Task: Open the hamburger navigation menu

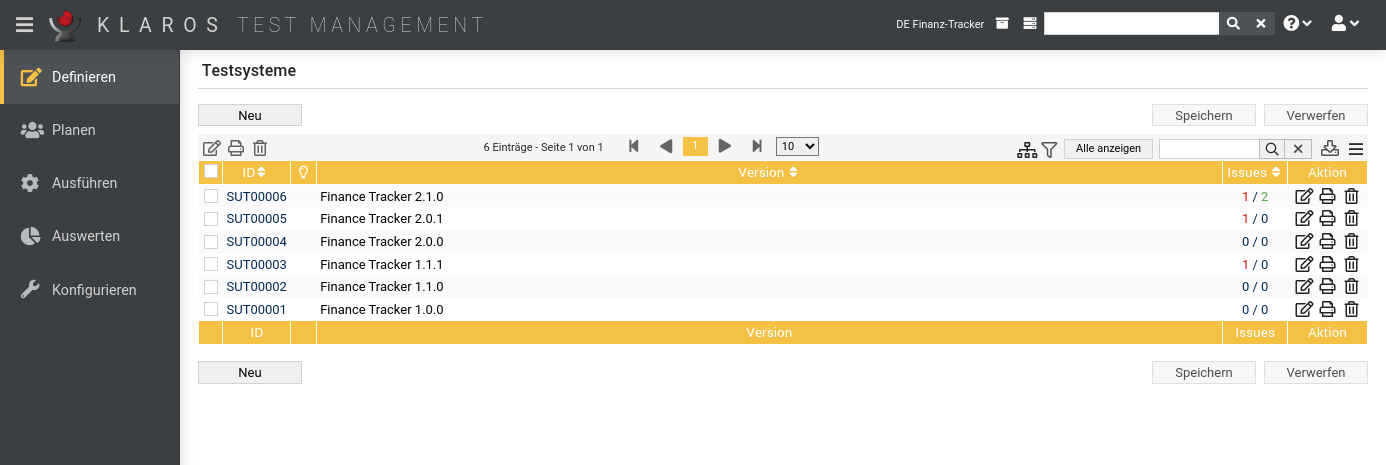Action: pos(25,25)
